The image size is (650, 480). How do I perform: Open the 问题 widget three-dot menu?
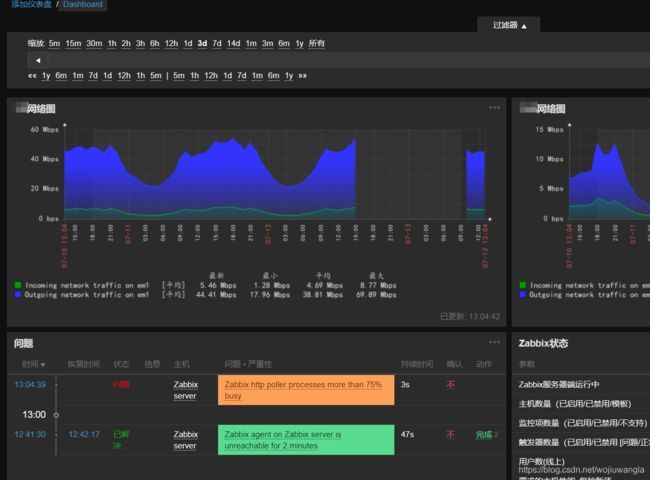(x=494, y=343)
